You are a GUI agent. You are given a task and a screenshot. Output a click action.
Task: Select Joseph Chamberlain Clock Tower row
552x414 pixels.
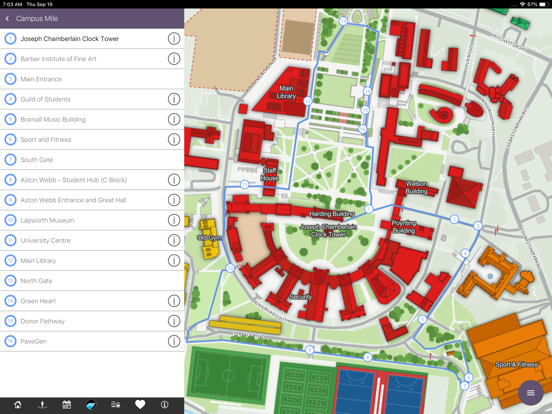(x=92, y=38)
